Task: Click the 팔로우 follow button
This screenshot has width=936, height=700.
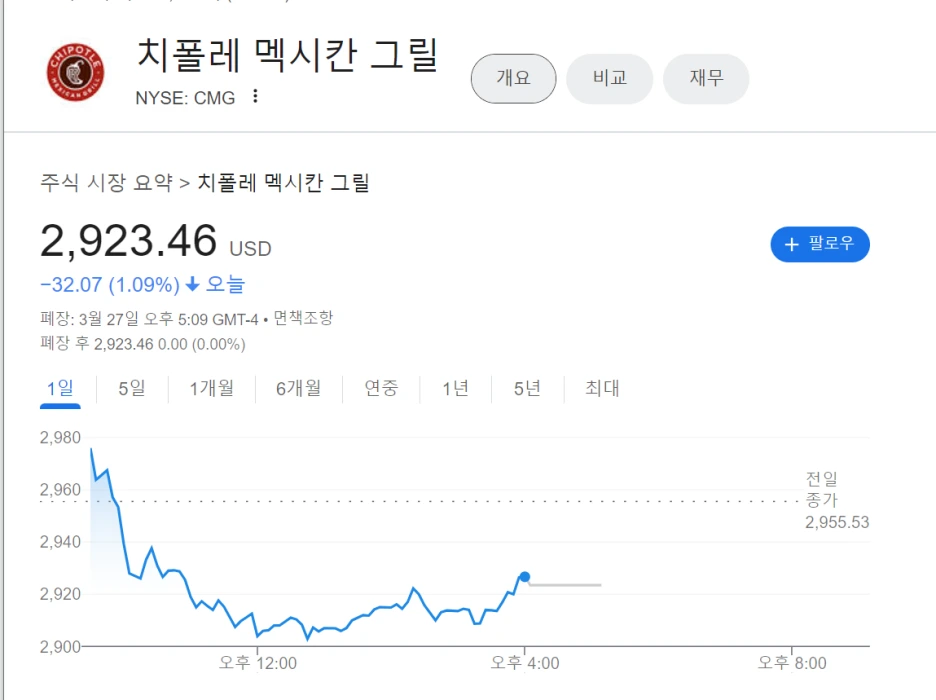Action: coord(820,244)
